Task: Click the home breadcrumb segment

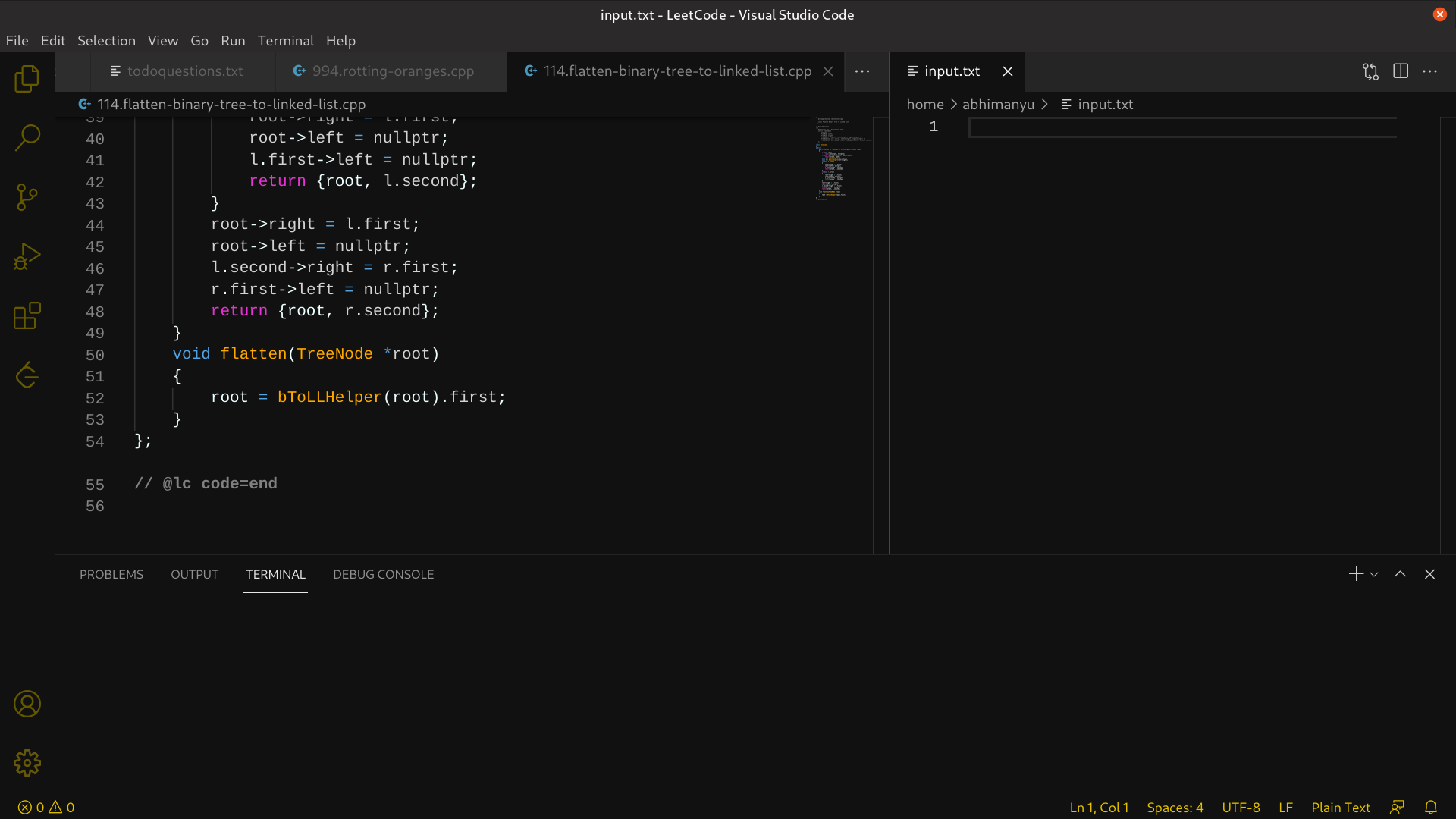Action: point(925,105)
